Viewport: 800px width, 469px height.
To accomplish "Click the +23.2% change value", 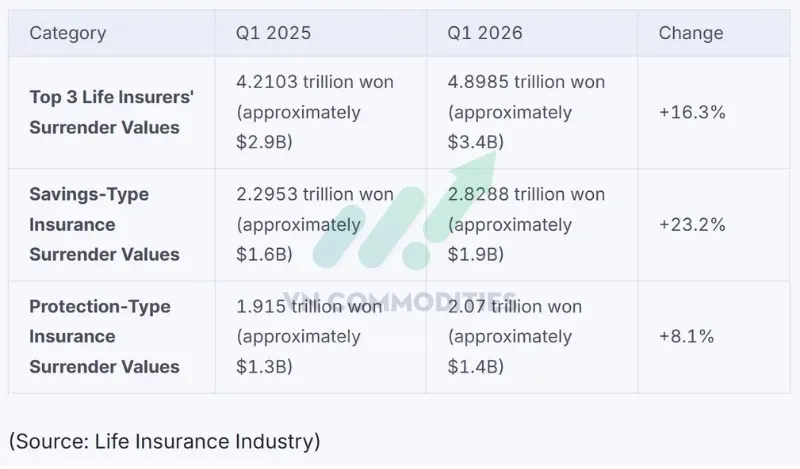I will point(692,225).
